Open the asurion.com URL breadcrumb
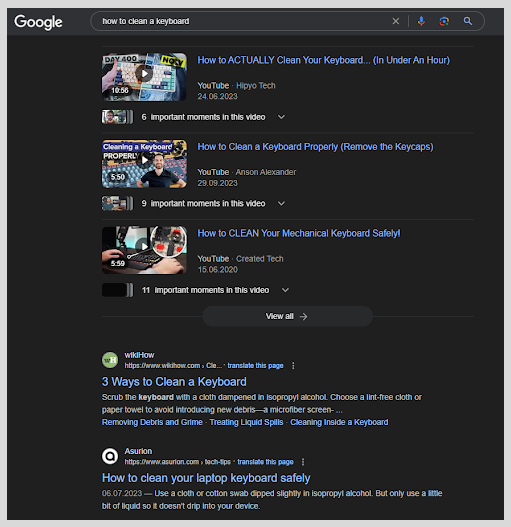This screenshot has width=511, height=527. pos(178,462)
